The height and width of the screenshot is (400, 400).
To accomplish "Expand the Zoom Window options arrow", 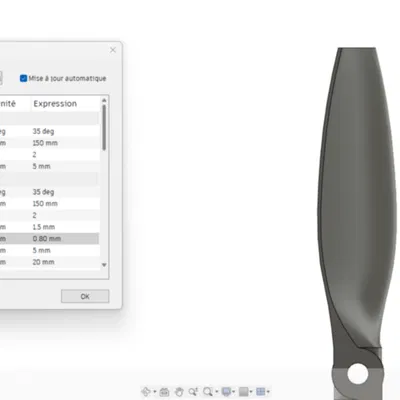I will coord(217,392).
